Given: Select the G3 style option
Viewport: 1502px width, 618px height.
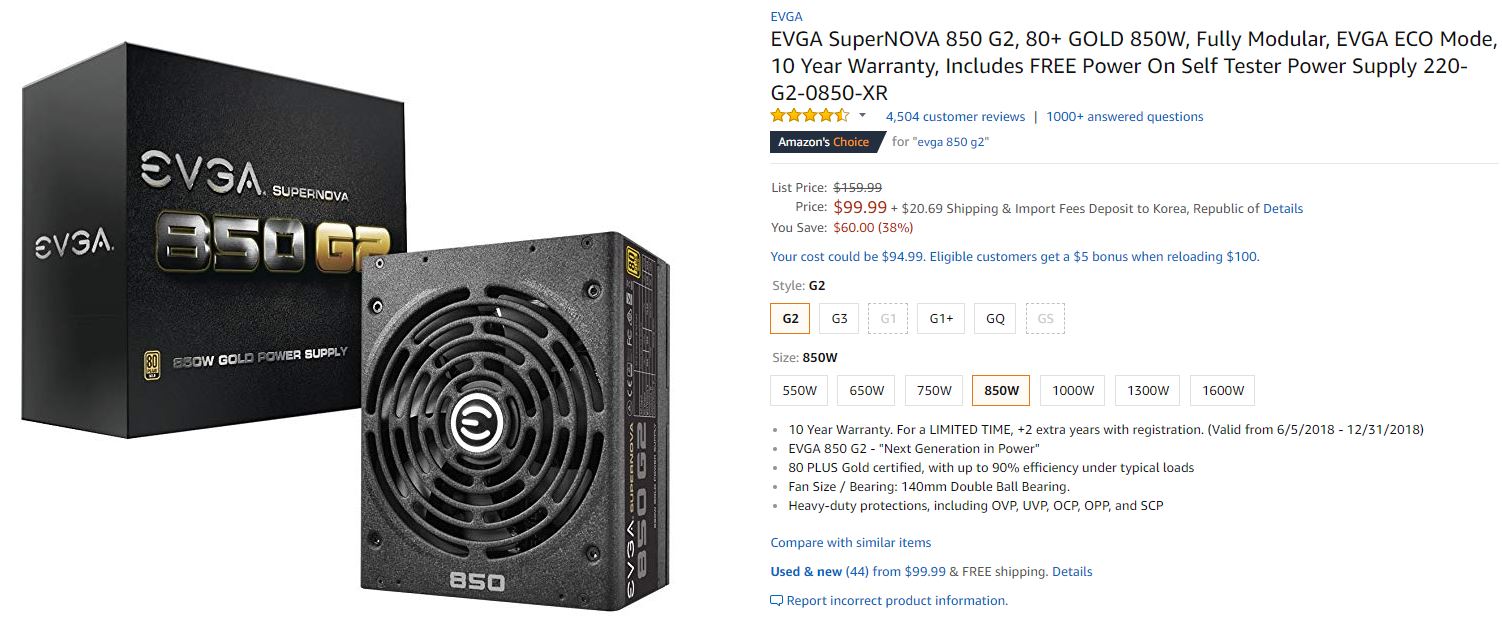Looking at the screenshot, I should pos(838,319).
